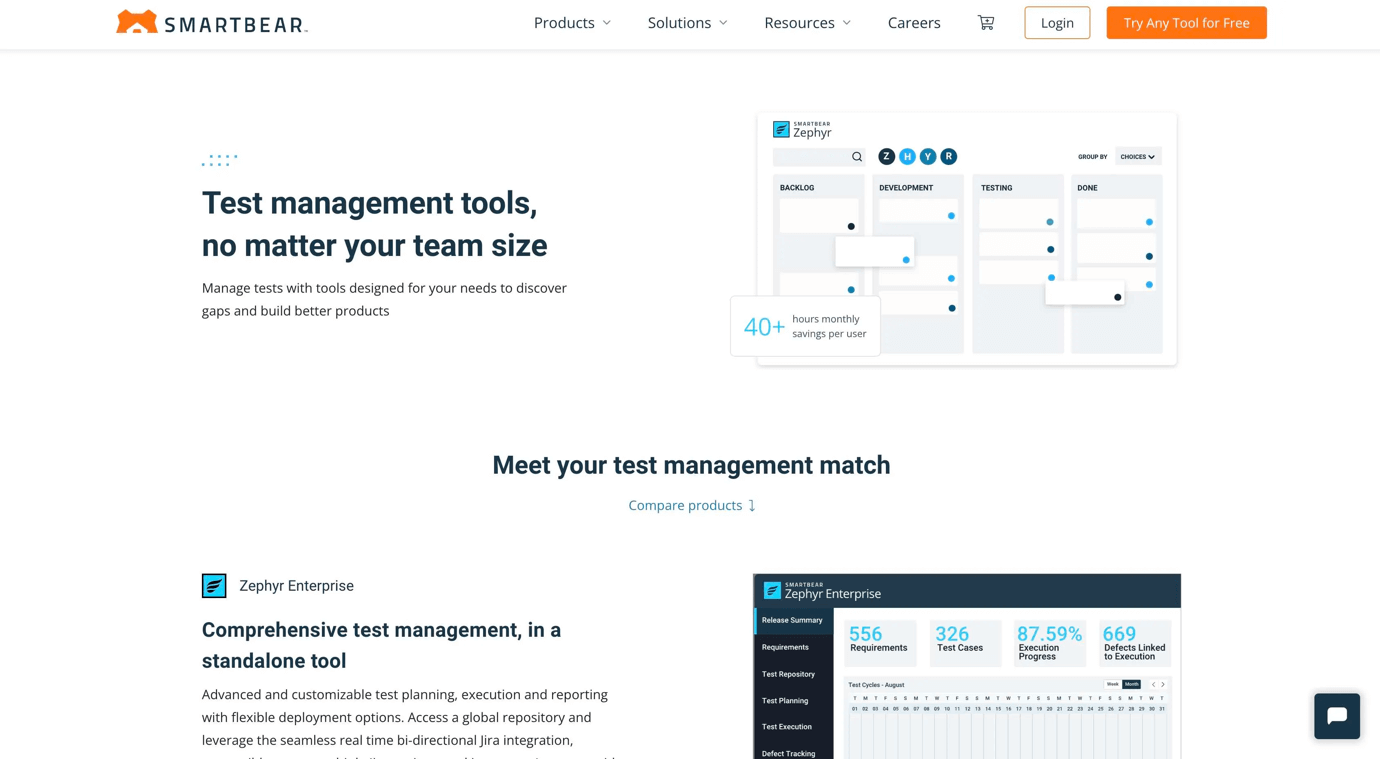Click the 669 Defects Linked card
Image resolution: width=1380 pixels, height=759 pixels.
tap(1135, 643)
